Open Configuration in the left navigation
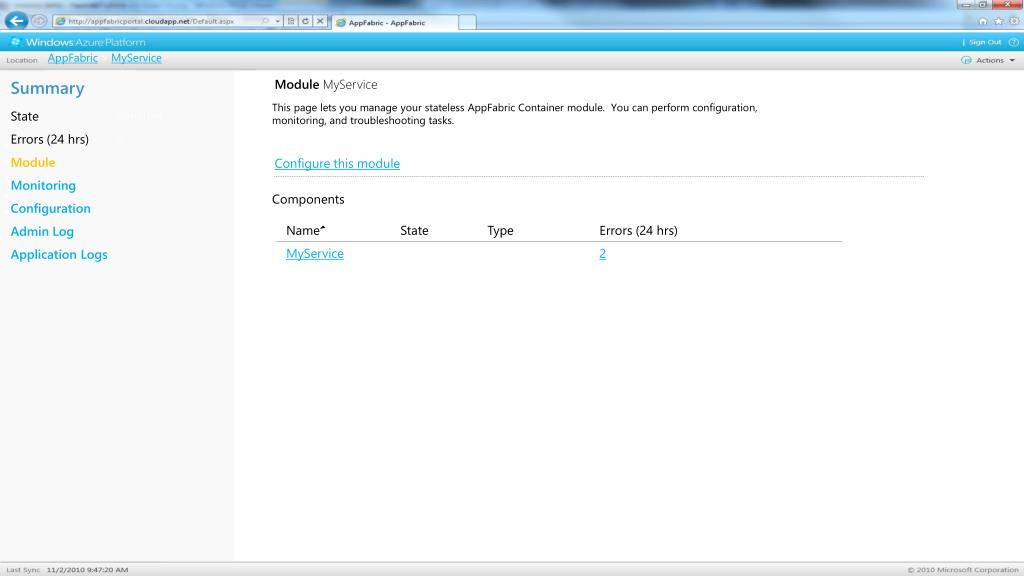This screenshot has height=576, width=1024. (50, 208)
